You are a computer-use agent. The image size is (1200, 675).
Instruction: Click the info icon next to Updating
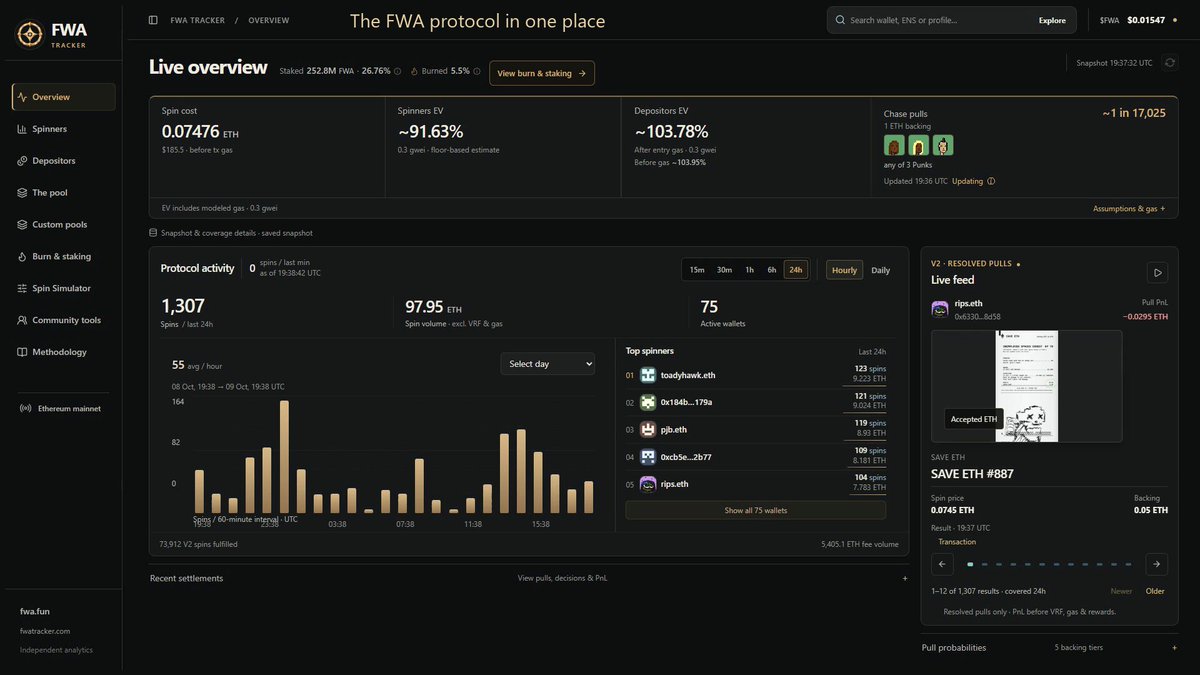pos(991,182)
